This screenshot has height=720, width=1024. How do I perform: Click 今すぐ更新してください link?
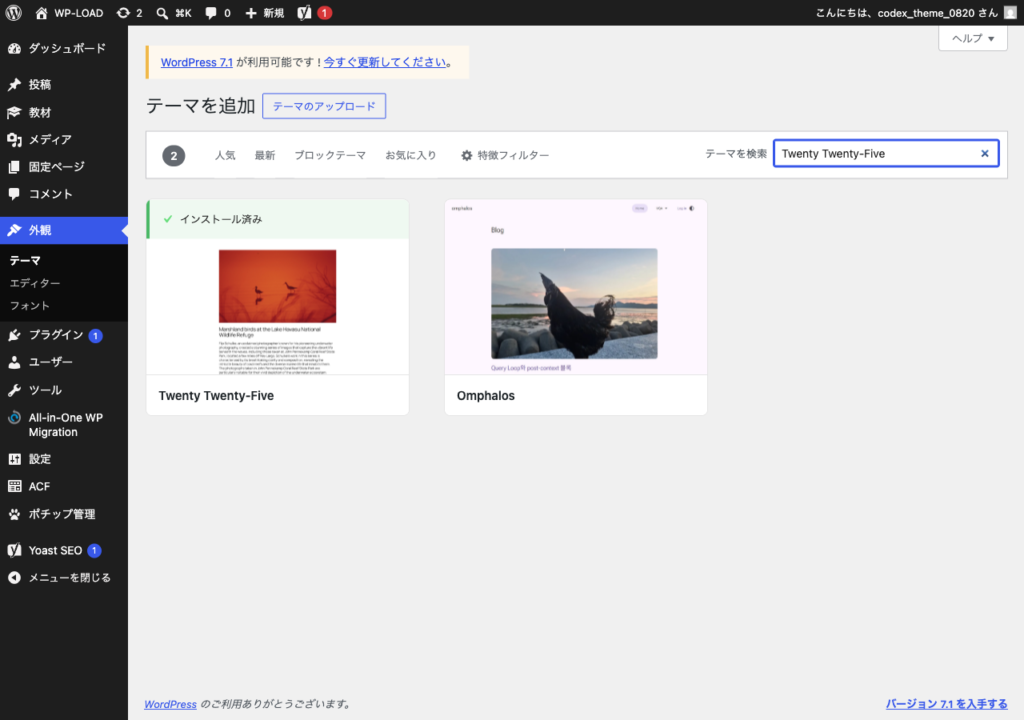coord(385,62)
